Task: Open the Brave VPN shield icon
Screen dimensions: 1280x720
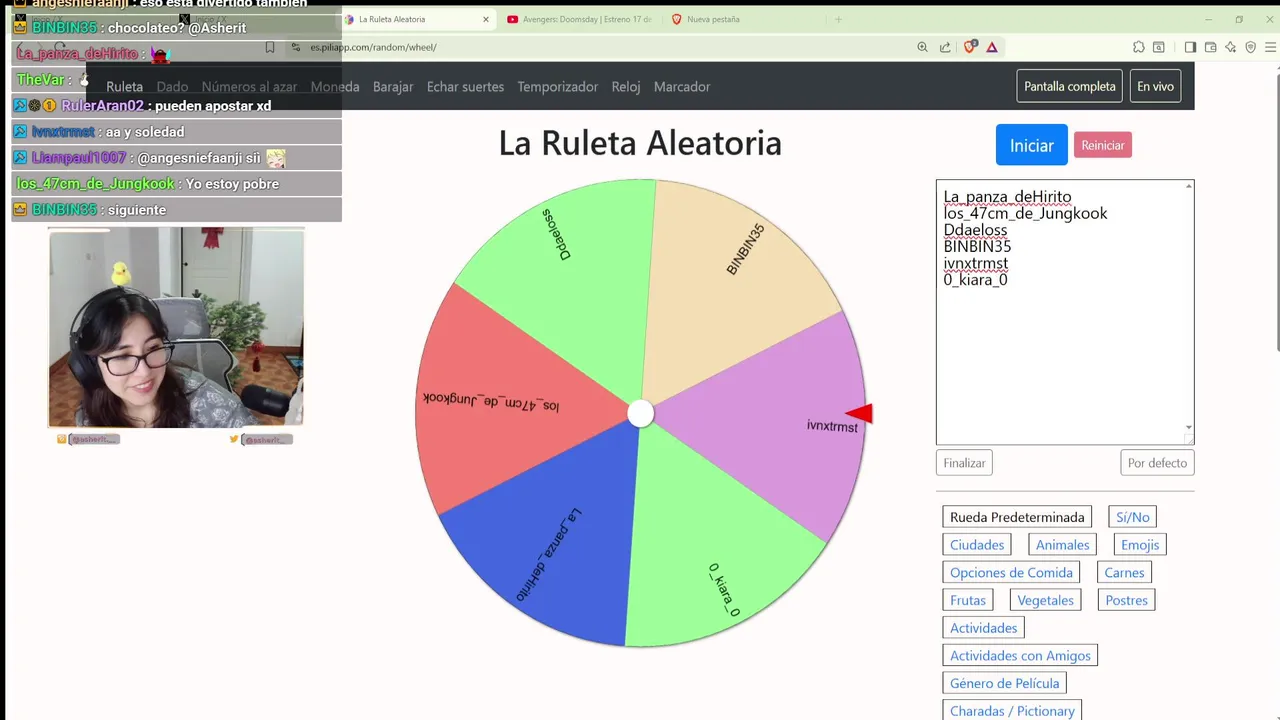Action: click(1250, 47)
